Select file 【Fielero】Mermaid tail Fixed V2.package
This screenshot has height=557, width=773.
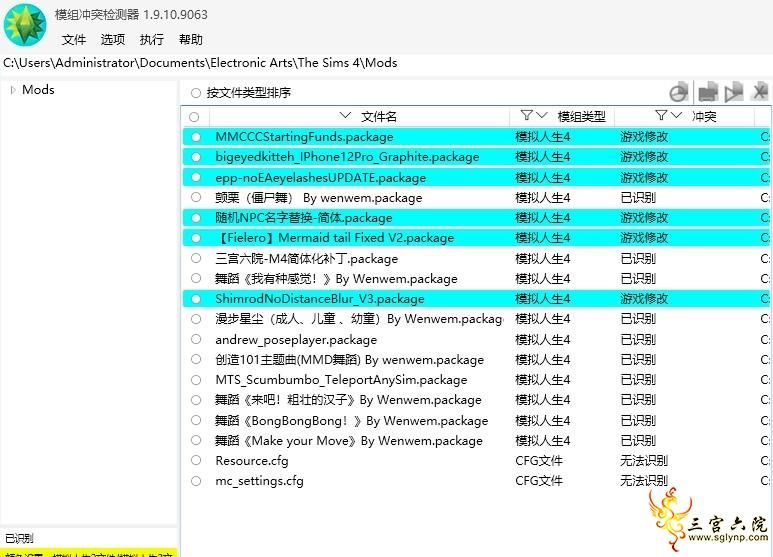point(334,238)
